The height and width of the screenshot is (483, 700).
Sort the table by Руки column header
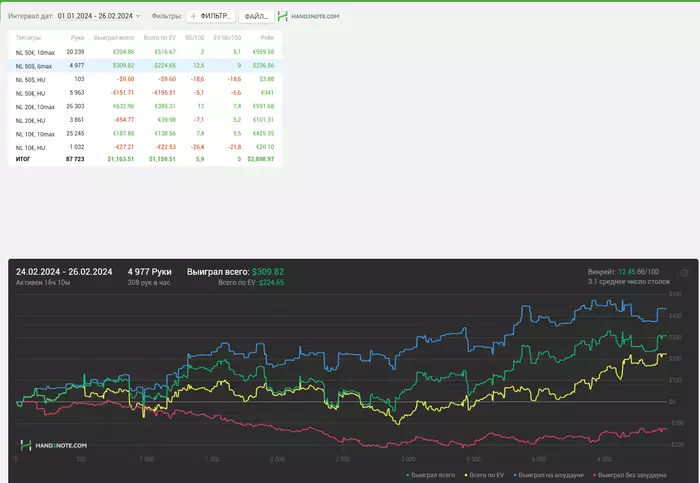77,38
